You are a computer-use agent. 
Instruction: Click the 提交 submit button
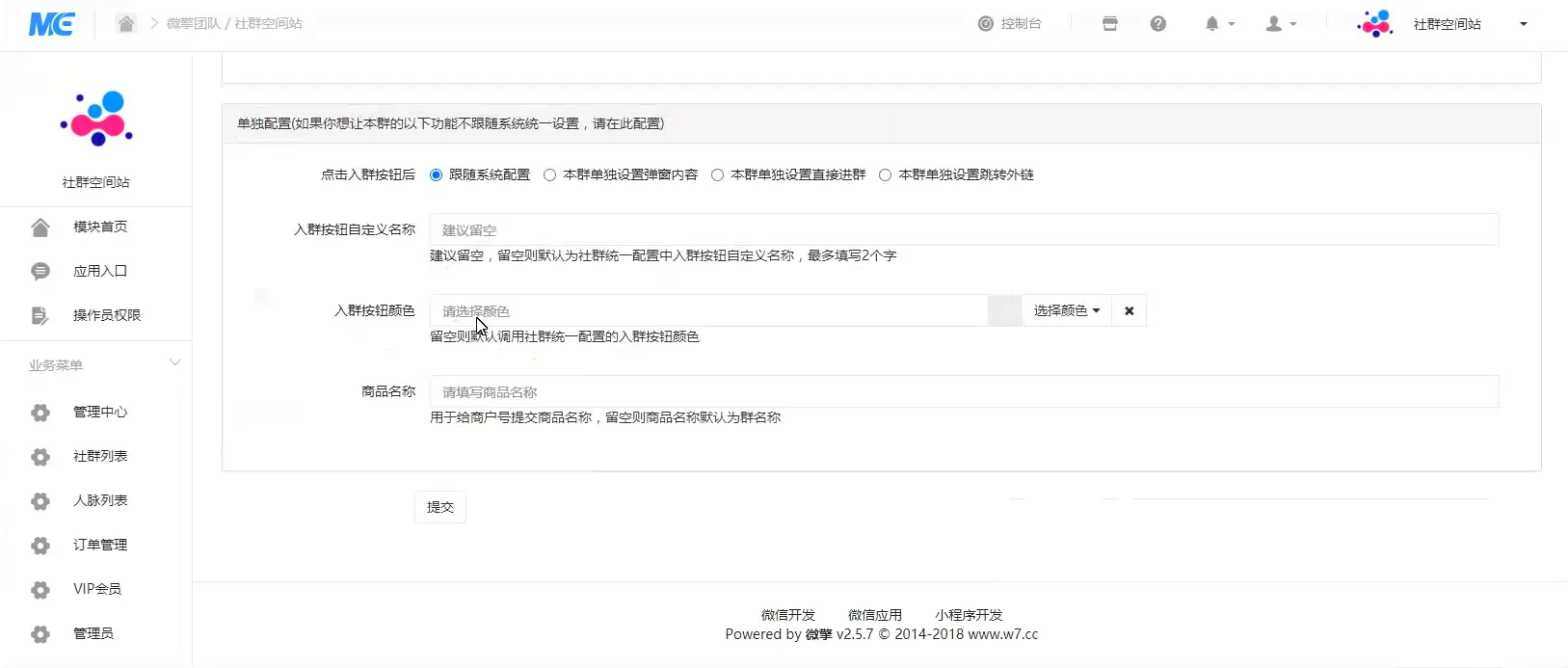pos(440,508)
